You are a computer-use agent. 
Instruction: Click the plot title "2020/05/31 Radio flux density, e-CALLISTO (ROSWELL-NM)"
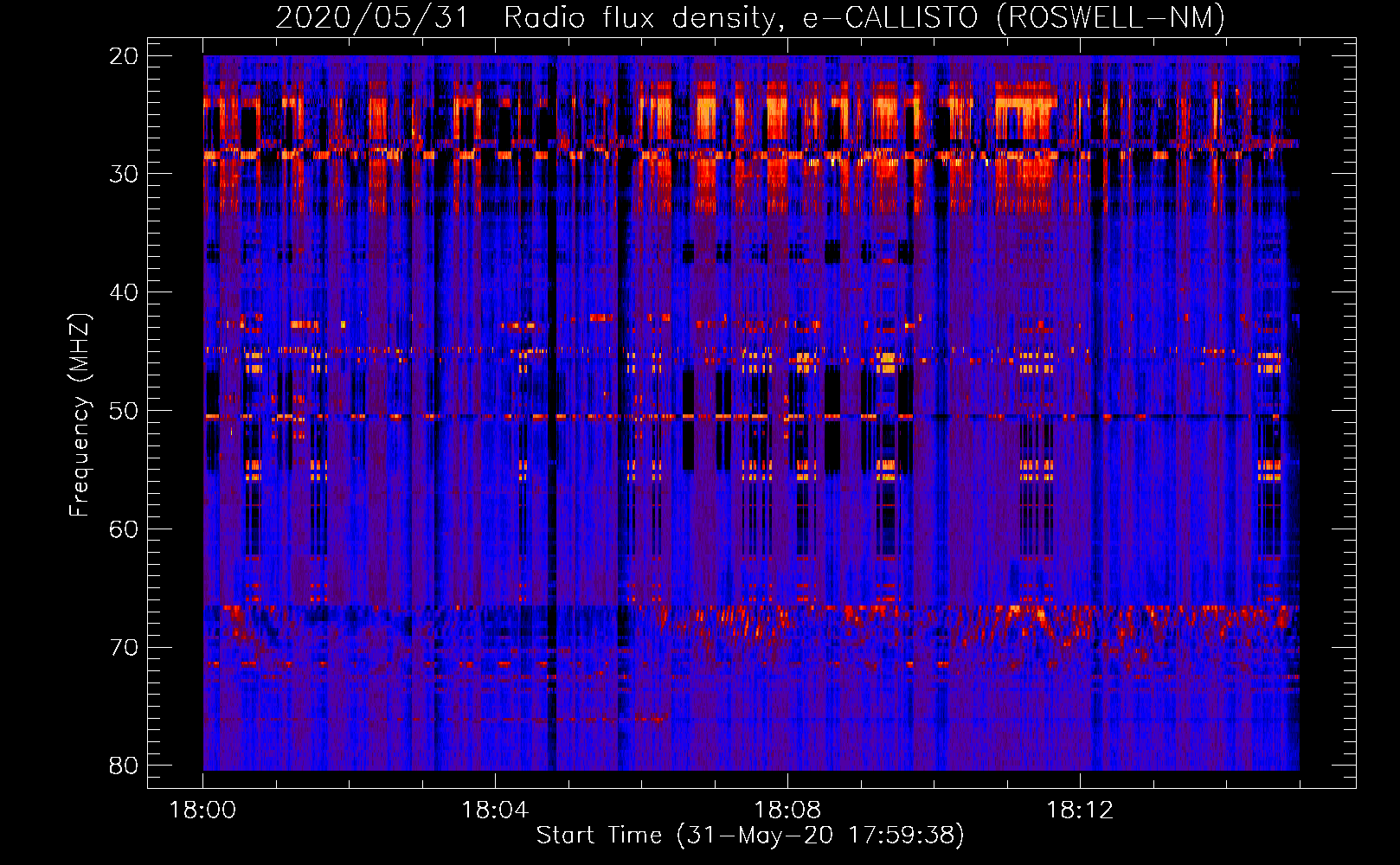click(x=750, y=17)
